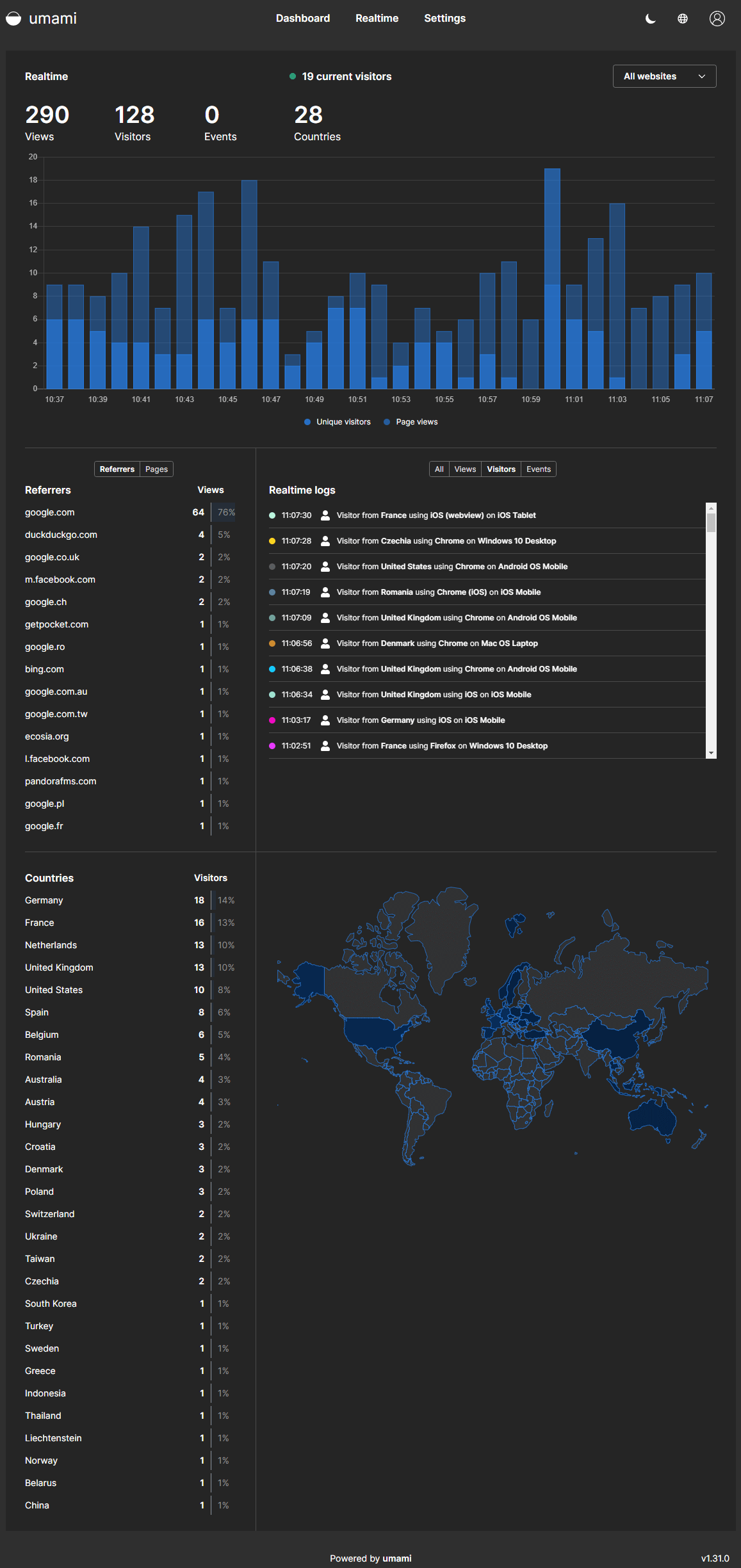The height and width of the screenshot is (1568, 741).
Task: Expand the All websites dropdown
Action: coord(664,76)
